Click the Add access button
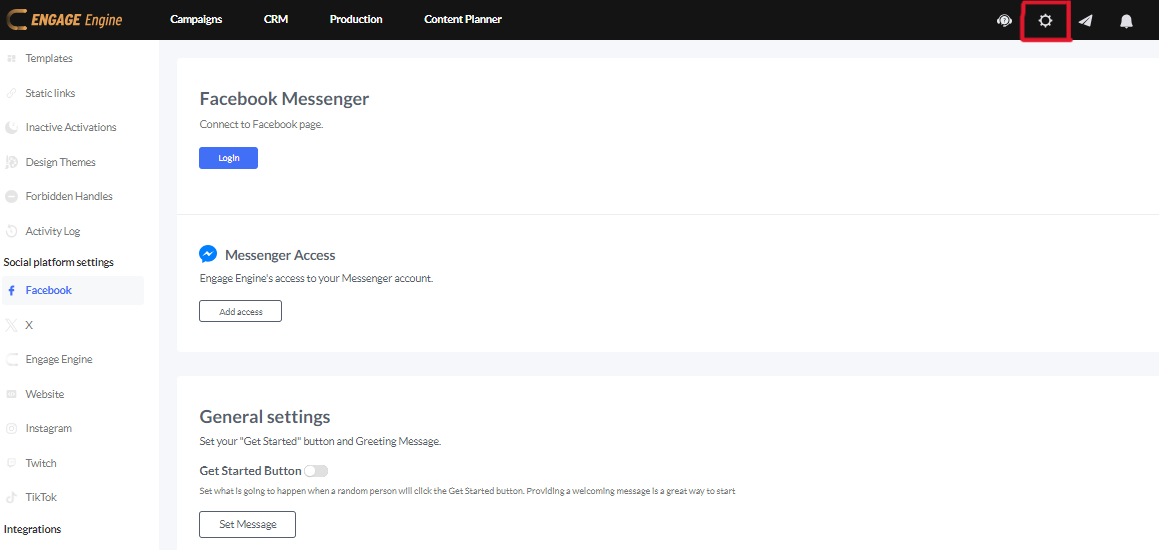Viewport: 1159px width, 550px height. (240, 311)
